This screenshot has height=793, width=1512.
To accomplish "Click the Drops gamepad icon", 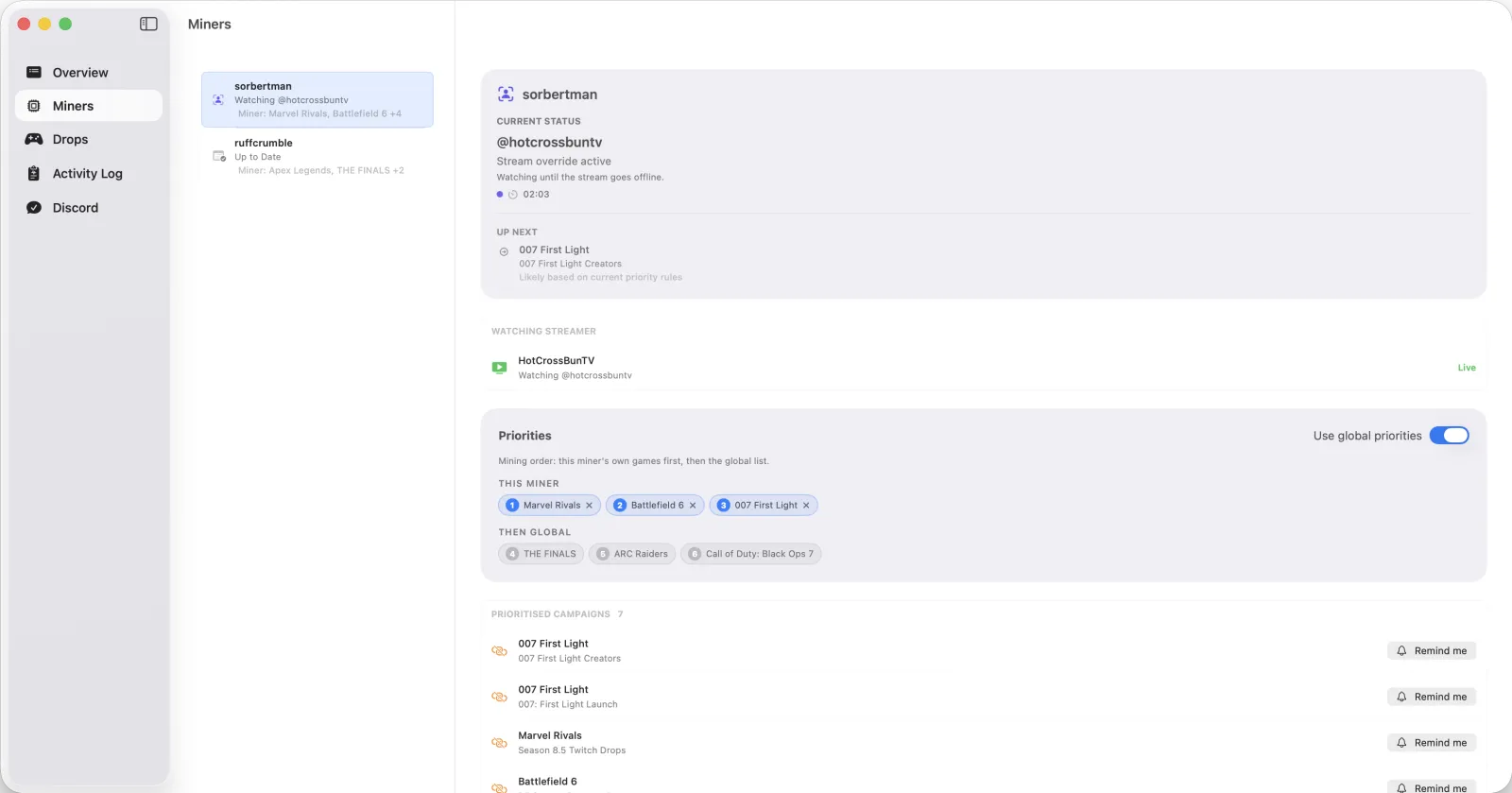I will pos(34,139).
